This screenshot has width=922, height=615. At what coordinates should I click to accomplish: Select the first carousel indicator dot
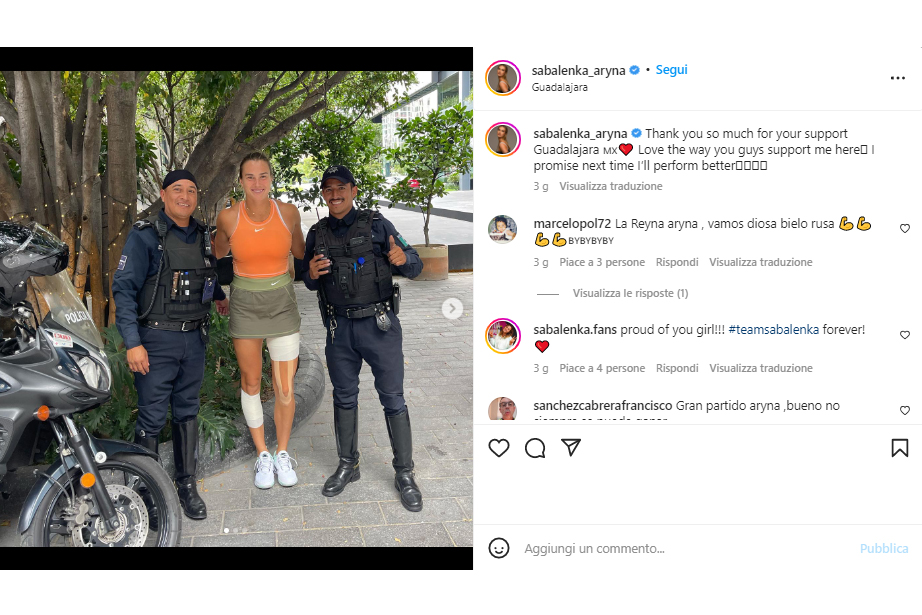pyautogui.click(x=226, y=530)
